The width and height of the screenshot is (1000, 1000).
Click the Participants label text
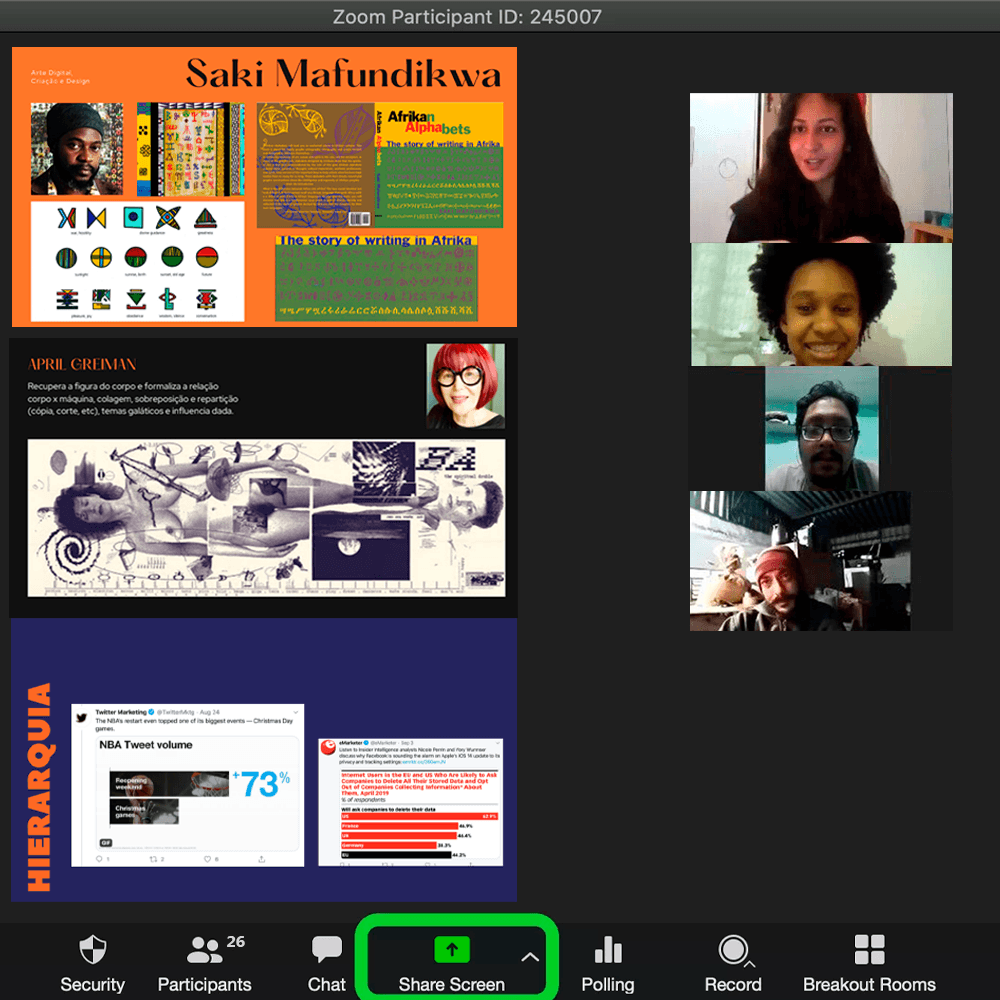[204, 985]
